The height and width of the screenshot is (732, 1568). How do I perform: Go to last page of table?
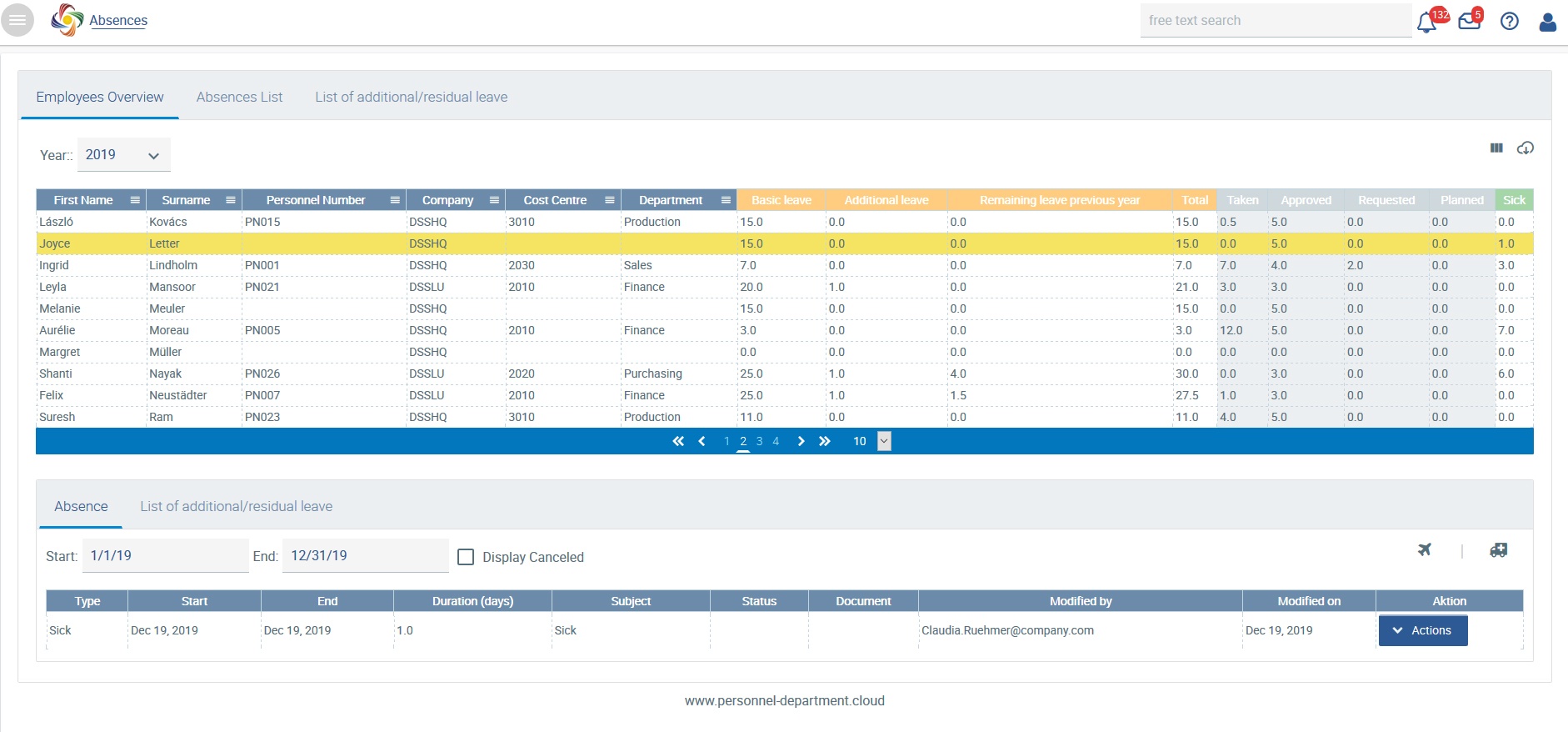tap(825, 441)
